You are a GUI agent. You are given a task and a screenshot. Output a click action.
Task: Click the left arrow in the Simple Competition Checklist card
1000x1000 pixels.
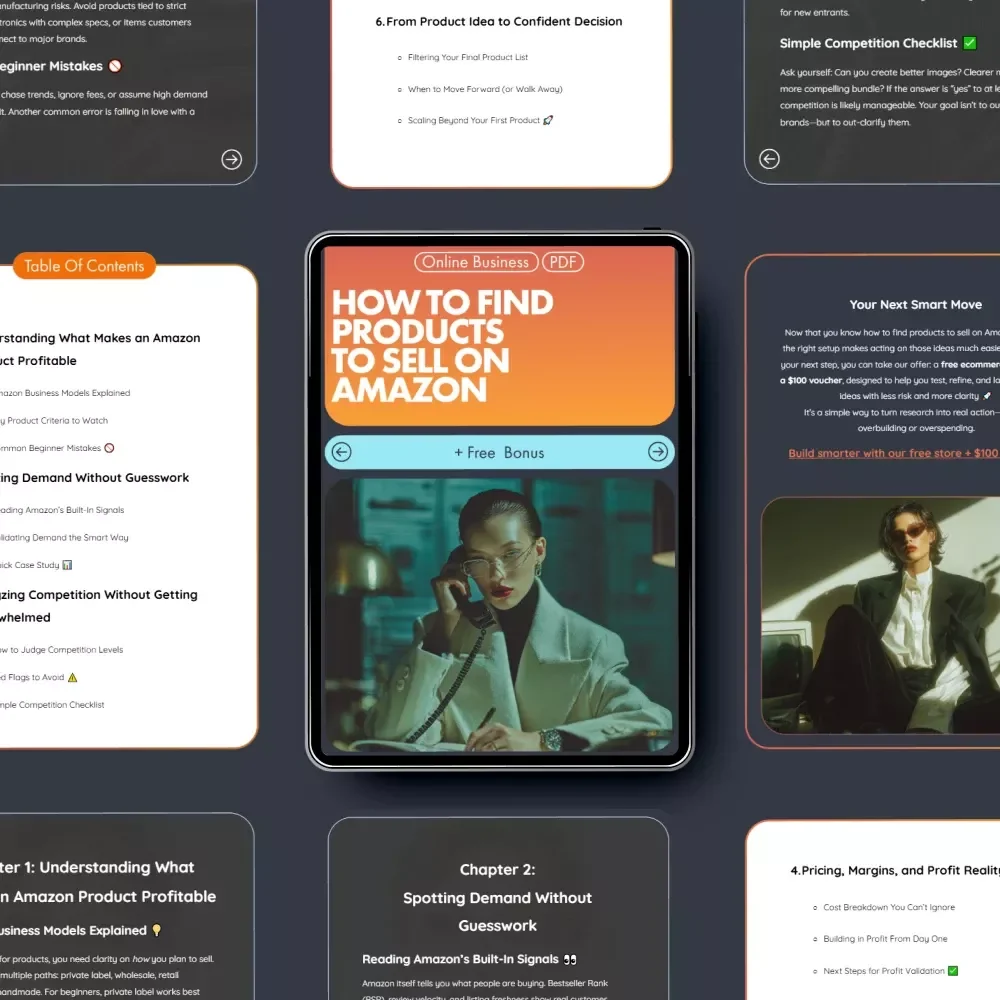pyautogui.click(x=769, y=159)
